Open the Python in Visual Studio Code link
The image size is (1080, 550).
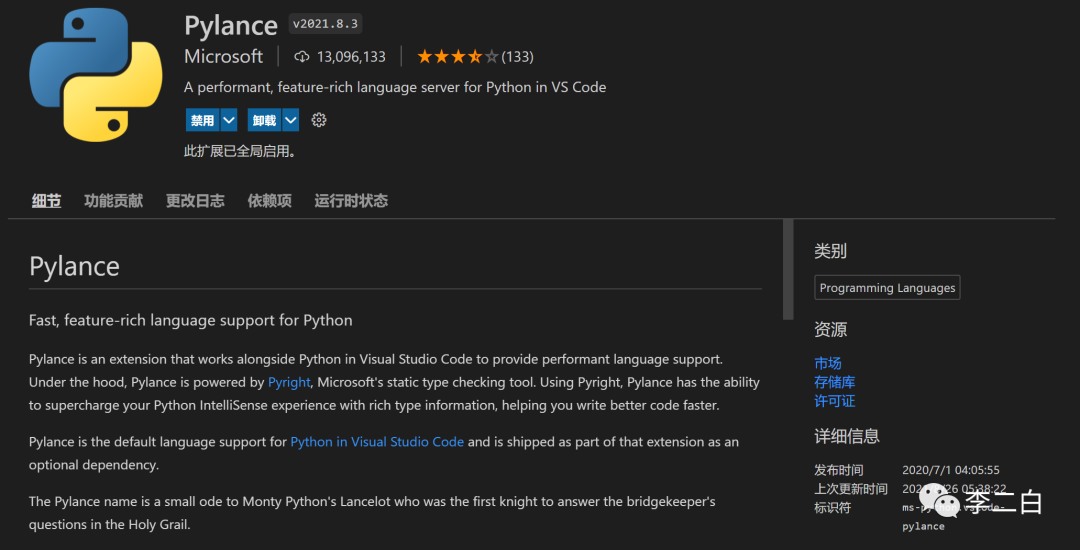click(377, 442)
